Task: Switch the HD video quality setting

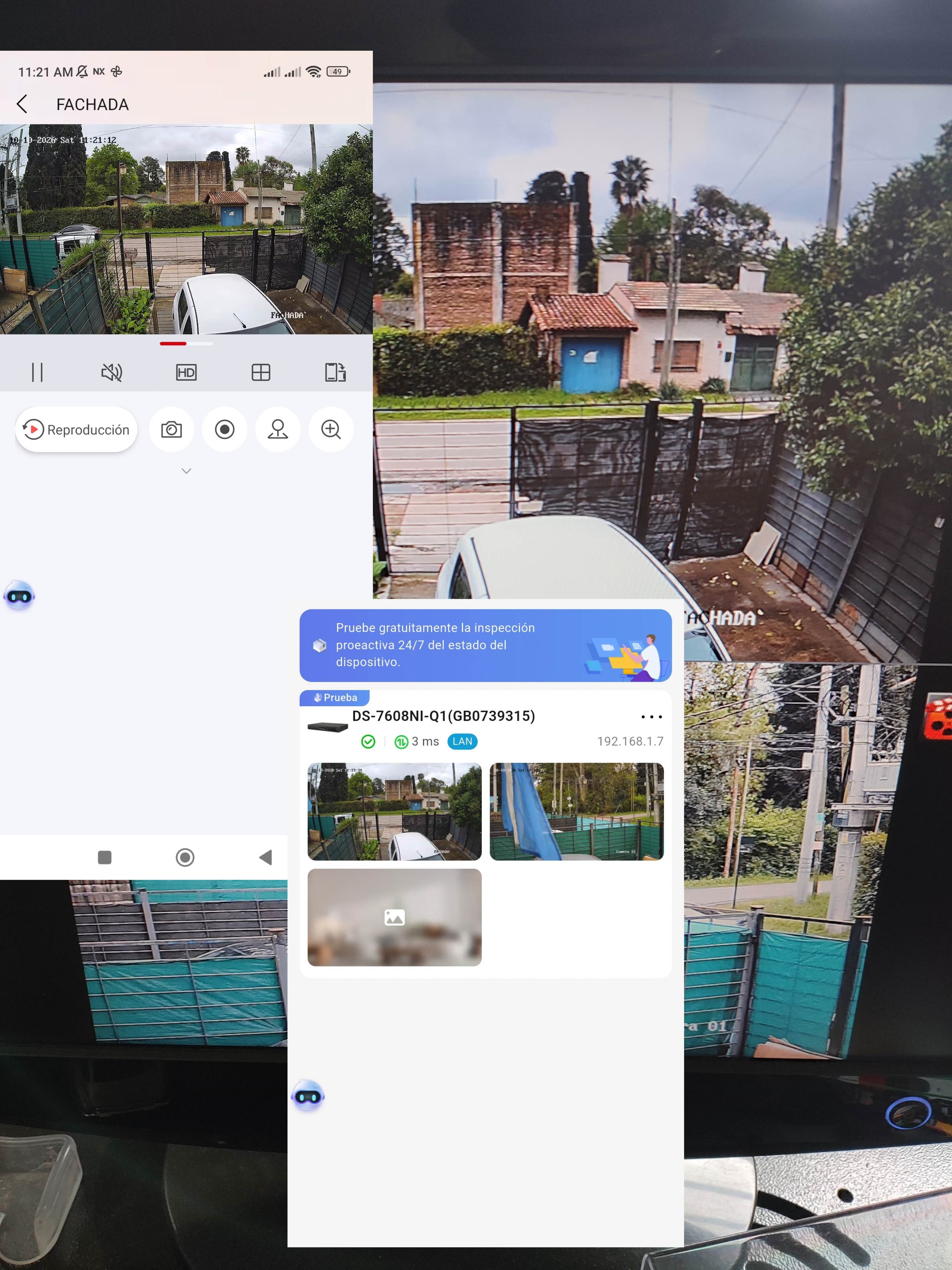Action: (x=186, y=373)
